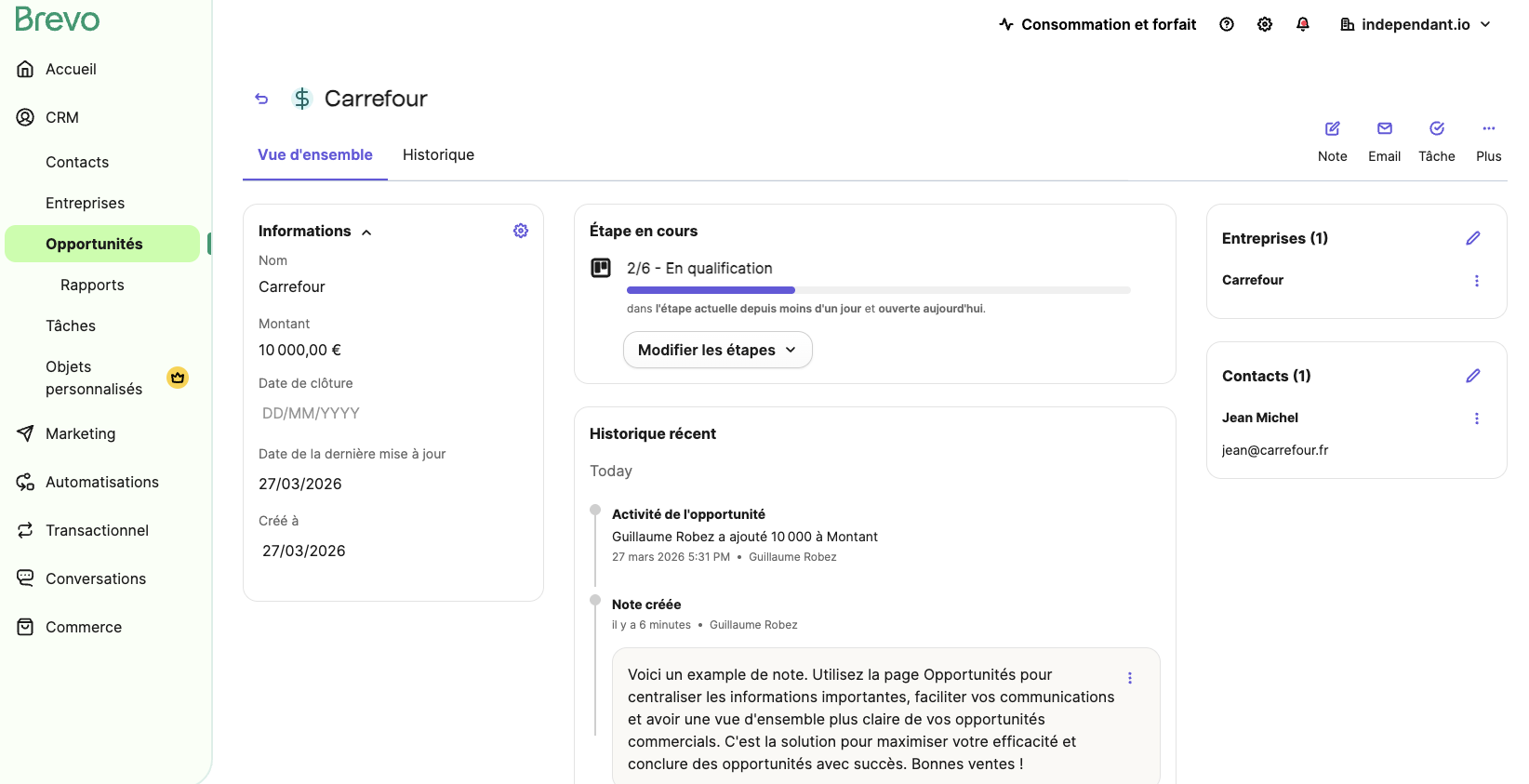The width and height of the screenshot is (1529, 784).
Task: Click the Carrefour opportunity title
Action: [376, 99]
